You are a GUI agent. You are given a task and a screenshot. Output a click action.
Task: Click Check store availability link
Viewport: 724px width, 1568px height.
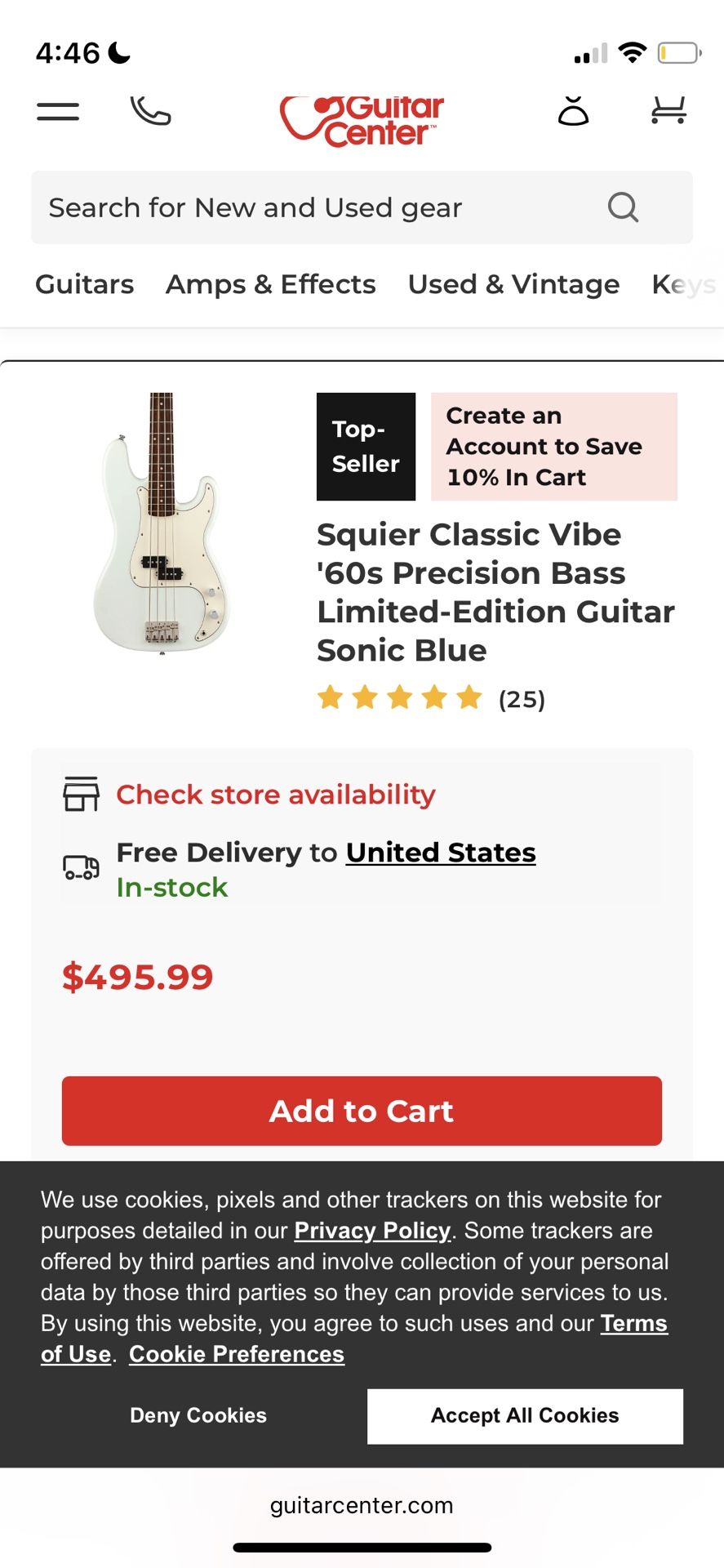pyautogui.click(x=276, y=795)
